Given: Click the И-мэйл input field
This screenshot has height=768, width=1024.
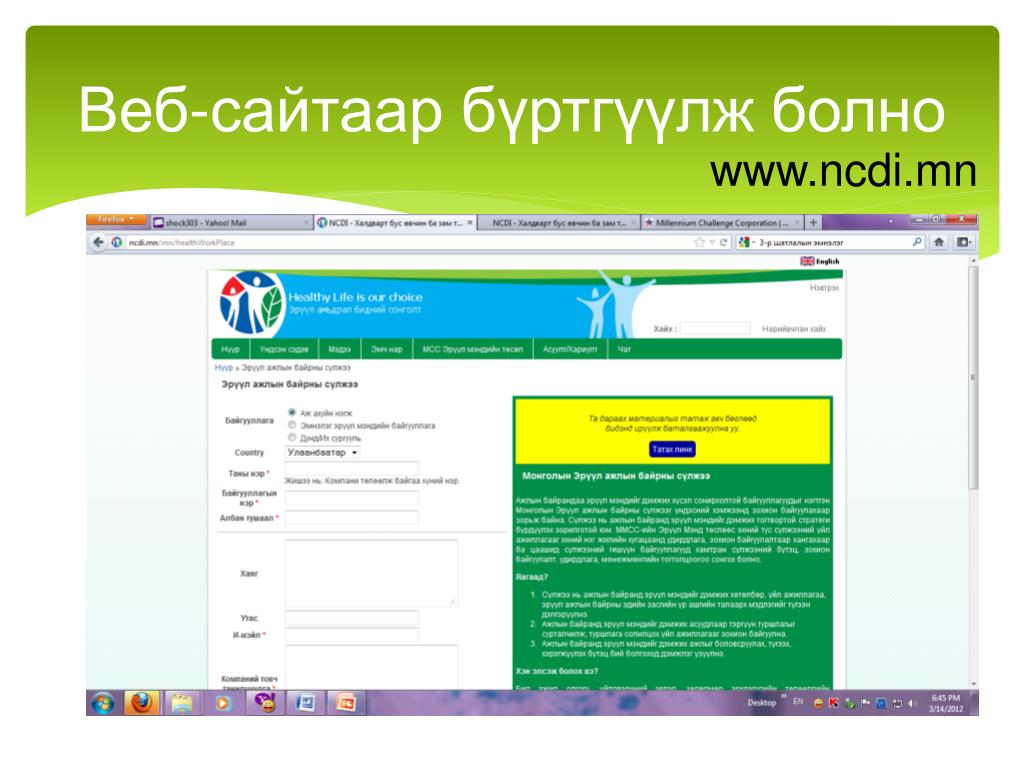Looking at the screenshot, I should (x=351, y=635).
